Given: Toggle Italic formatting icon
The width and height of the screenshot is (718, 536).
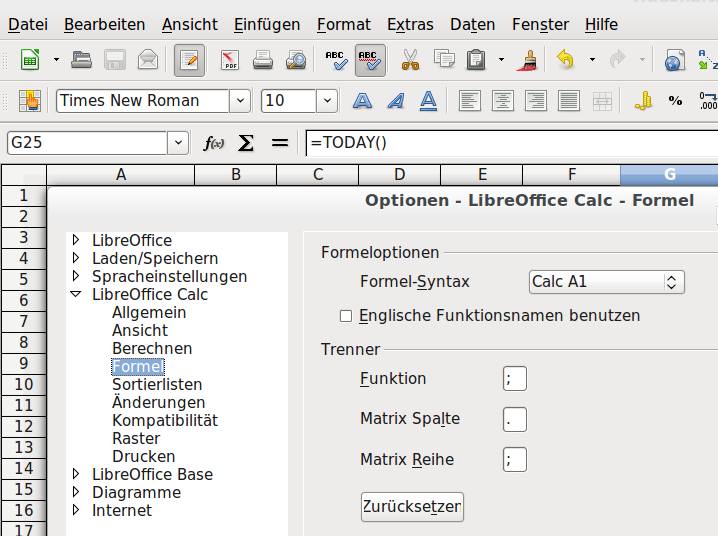Looking at the screenshot, I should (396, 100).
